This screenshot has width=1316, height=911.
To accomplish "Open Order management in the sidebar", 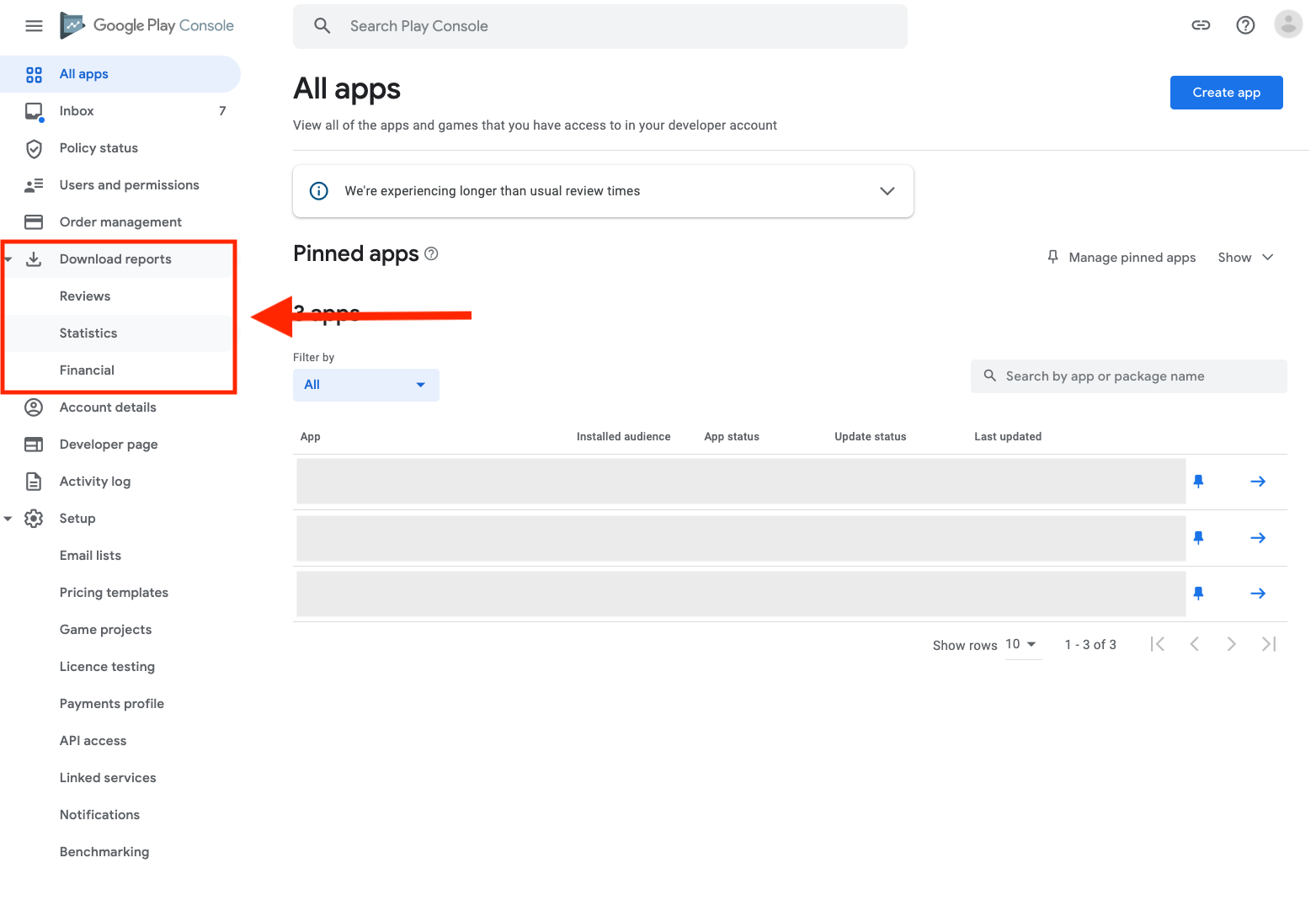I will coord(120,222).
